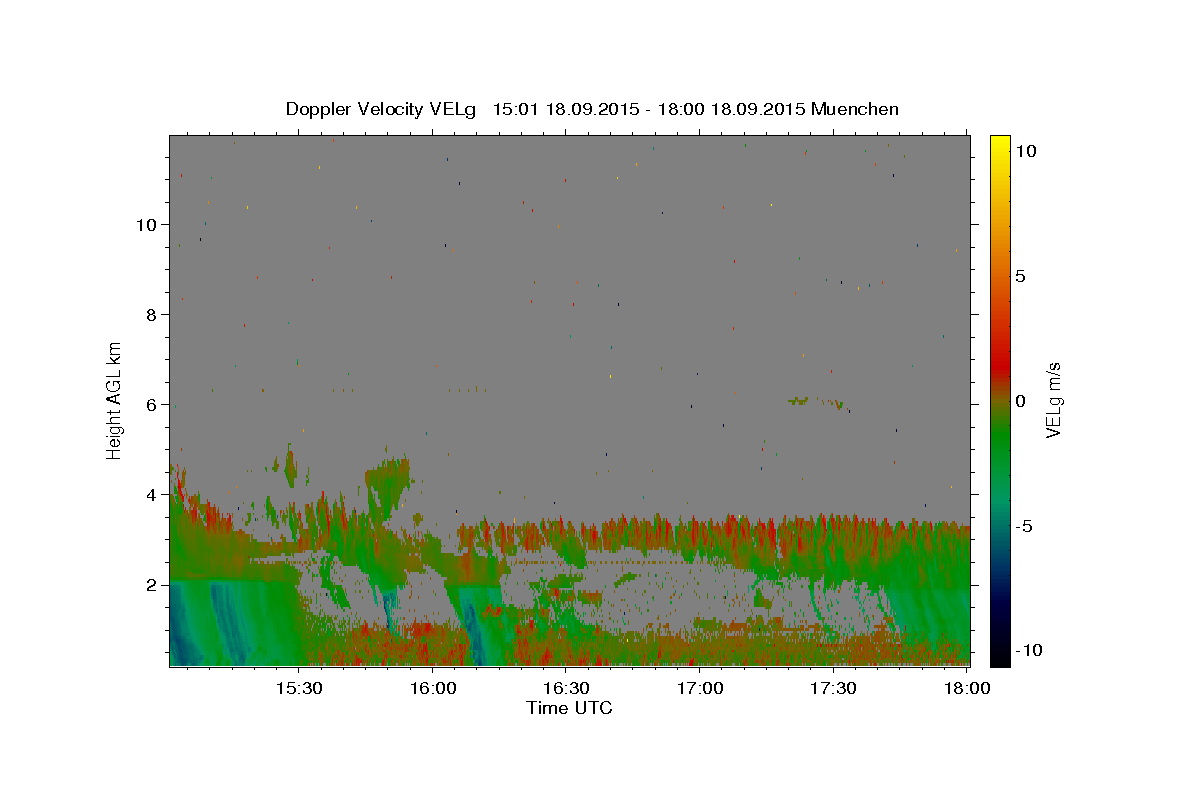Click the colorbar value 0 label

[1020, 401]
